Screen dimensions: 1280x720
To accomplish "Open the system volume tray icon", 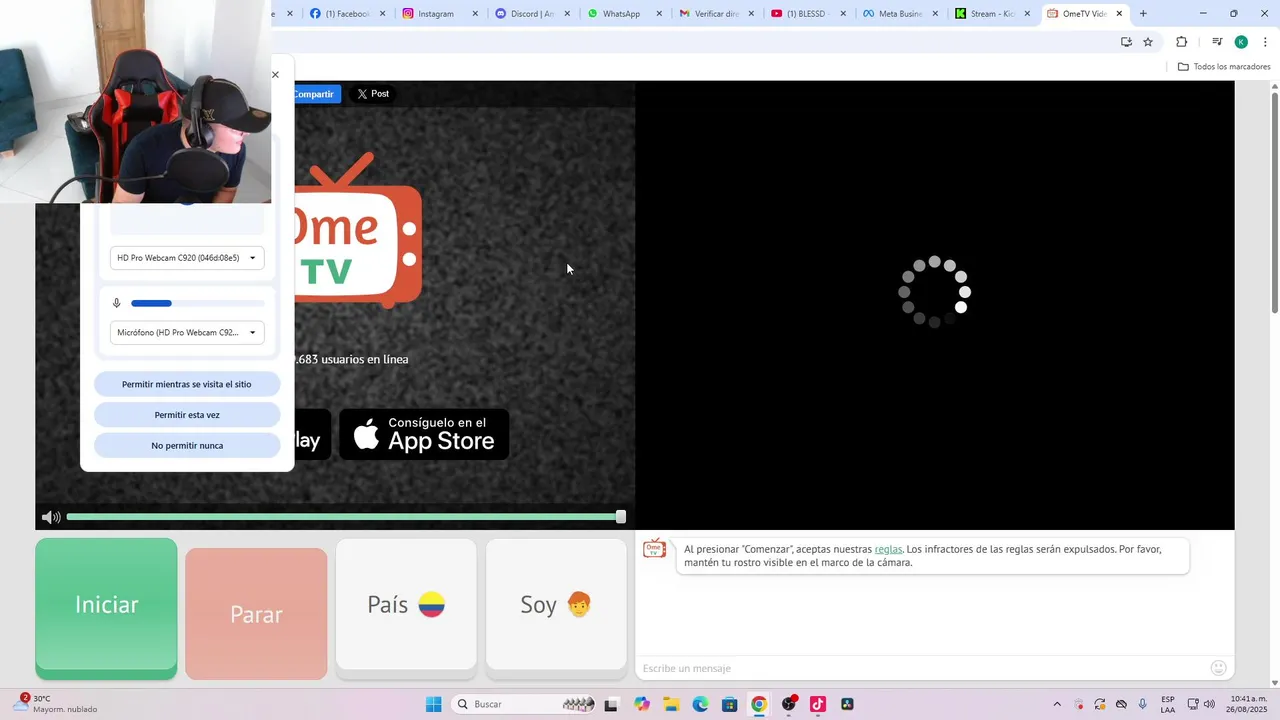I will click(x=1209, y=704).
